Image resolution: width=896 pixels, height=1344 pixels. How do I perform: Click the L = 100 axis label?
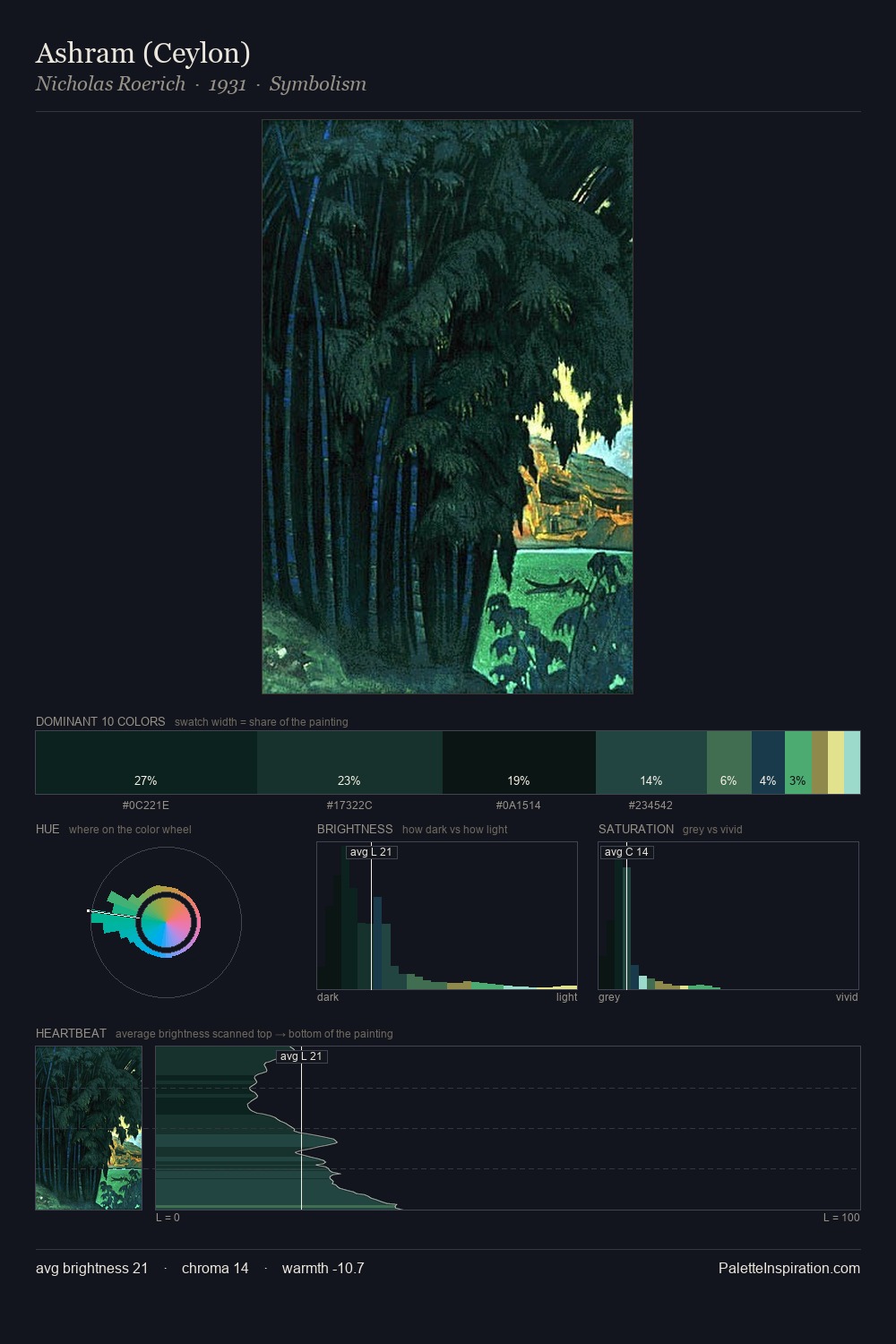coord(841,1218)
